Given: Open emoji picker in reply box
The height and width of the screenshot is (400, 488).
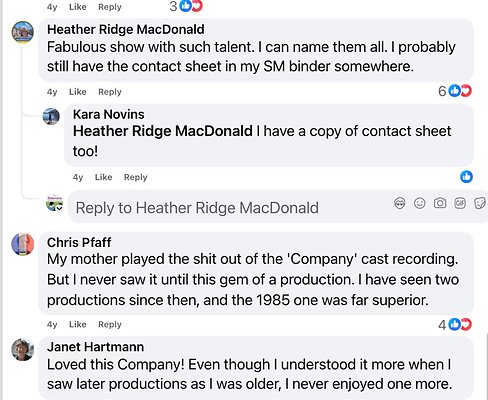Looking at the screenshot, I should point(420,203).
